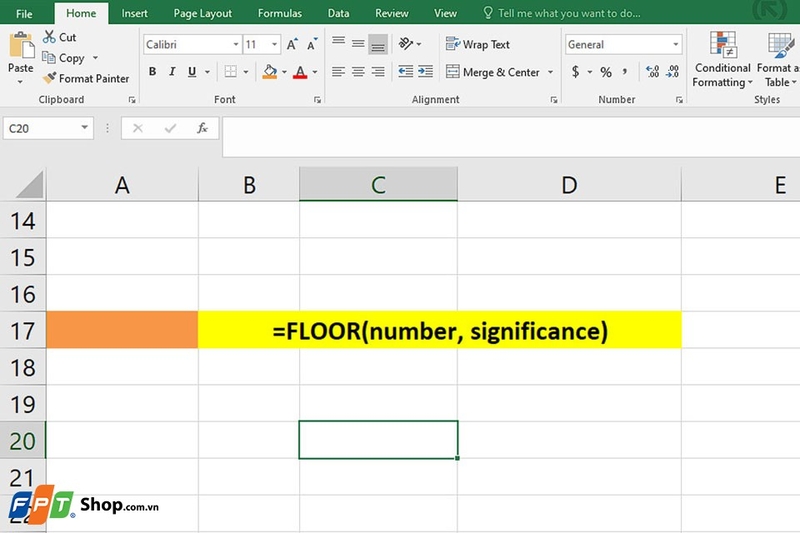
Task: Expand Fill Color palette arrow
Action: pos(284,72)
